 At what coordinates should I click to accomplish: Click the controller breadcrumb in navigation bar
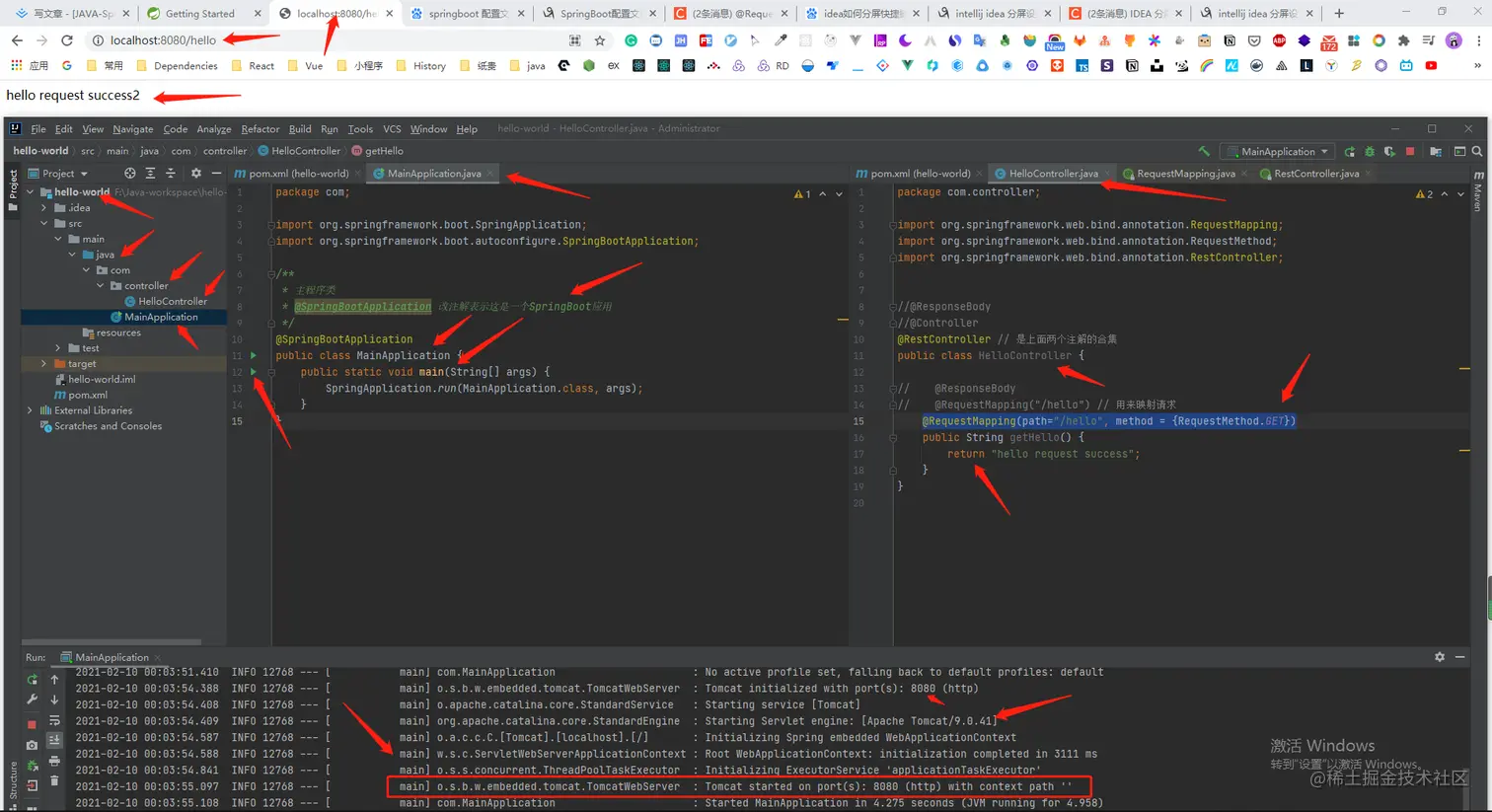[x=225, y=151]
